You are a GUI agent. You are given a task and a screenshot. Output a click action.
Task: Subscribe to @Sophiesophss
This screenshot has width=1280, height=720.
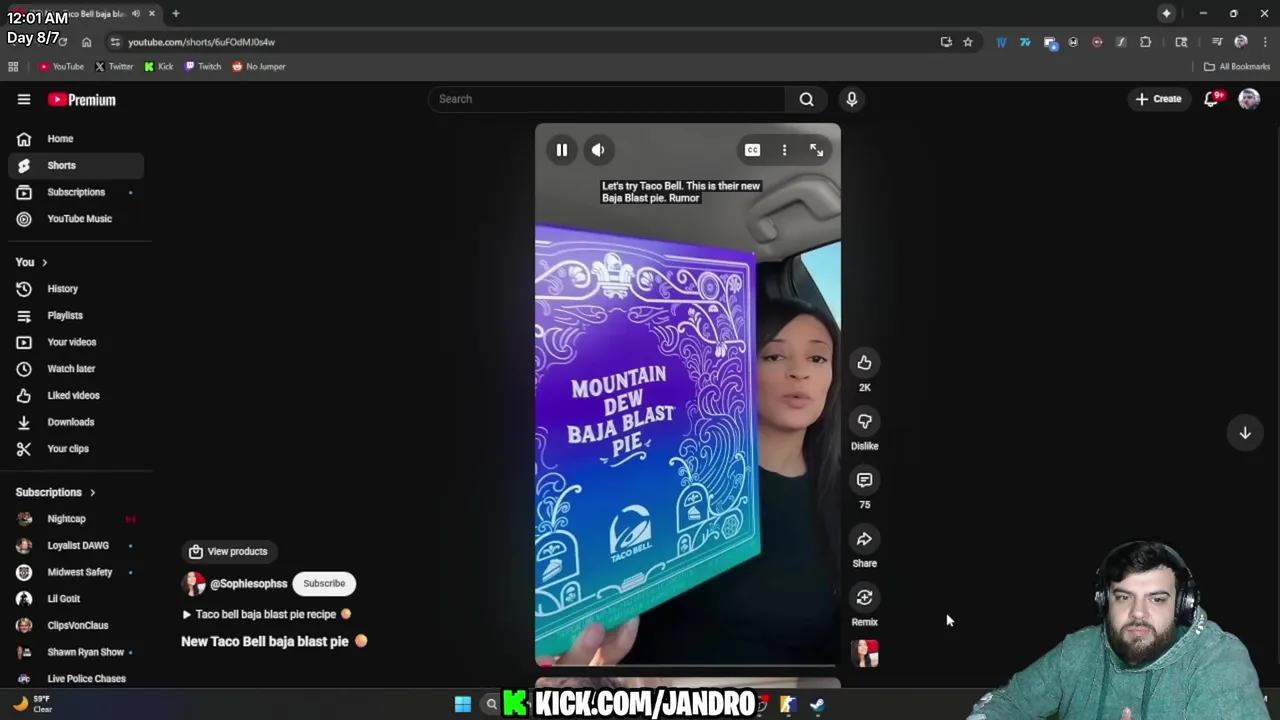(324, 584)
